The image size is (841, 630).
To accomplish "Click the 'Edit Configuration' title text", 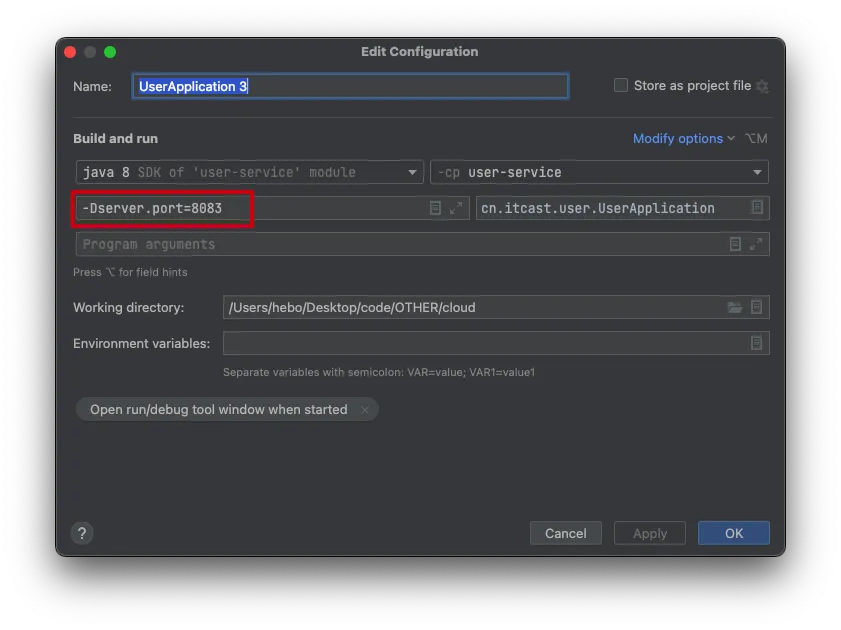I will (419, 51).
